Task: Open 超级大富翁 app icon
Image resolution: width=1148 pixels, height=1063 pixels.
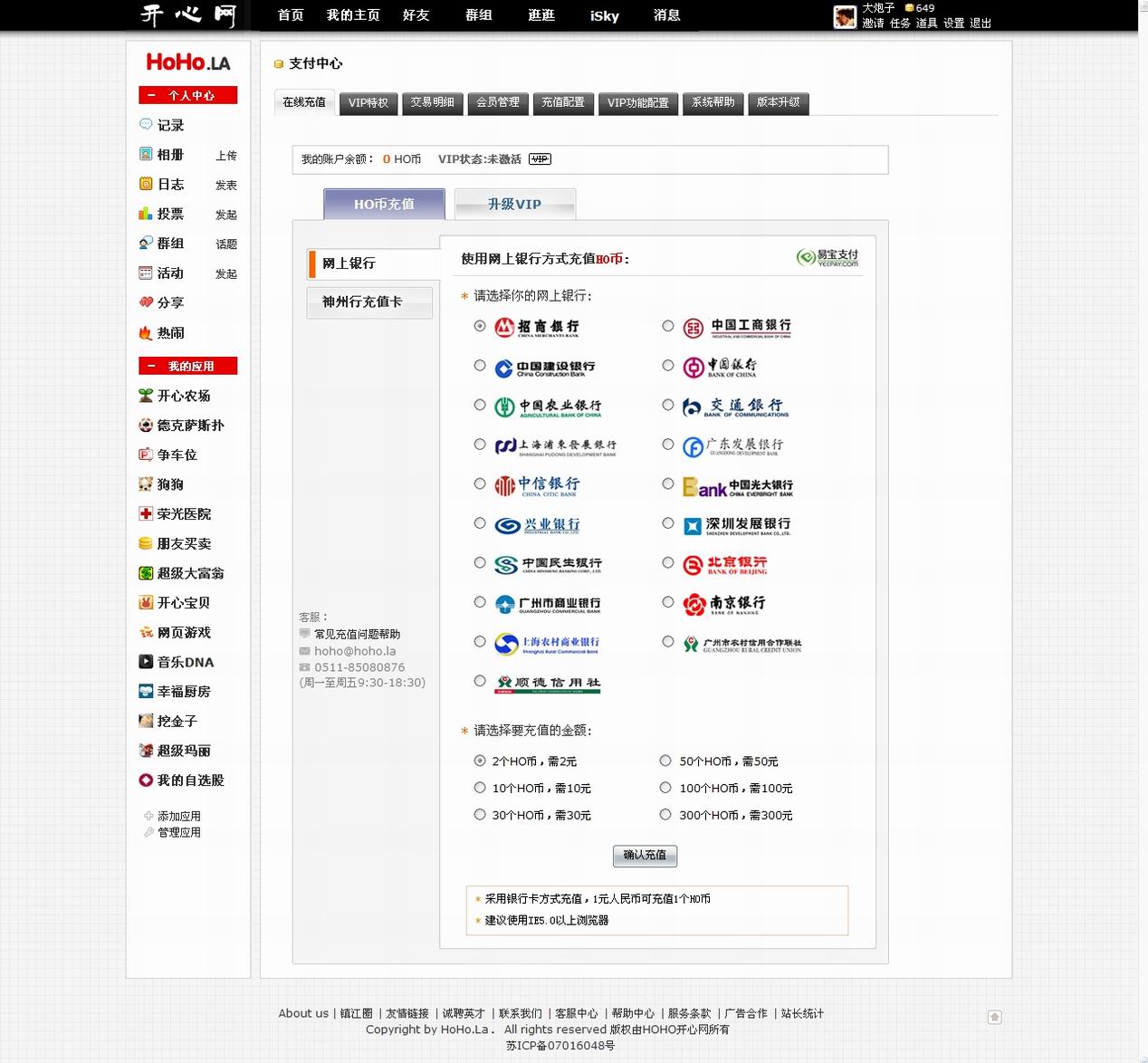Action: tap(146, 572)
